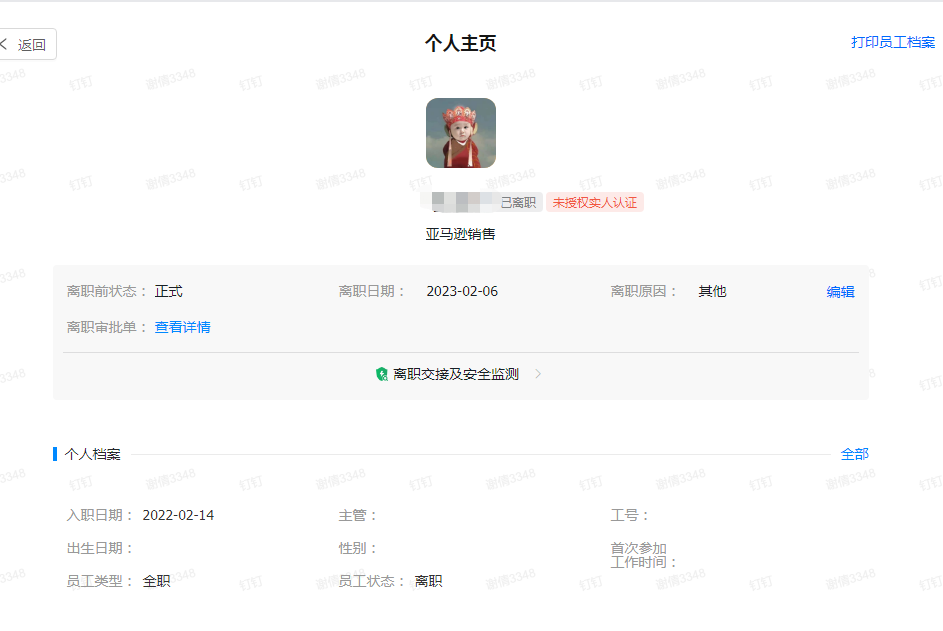Click the 员工状态 value 离职
Viewport: 943px width, 631px height.
coord(429,581)
